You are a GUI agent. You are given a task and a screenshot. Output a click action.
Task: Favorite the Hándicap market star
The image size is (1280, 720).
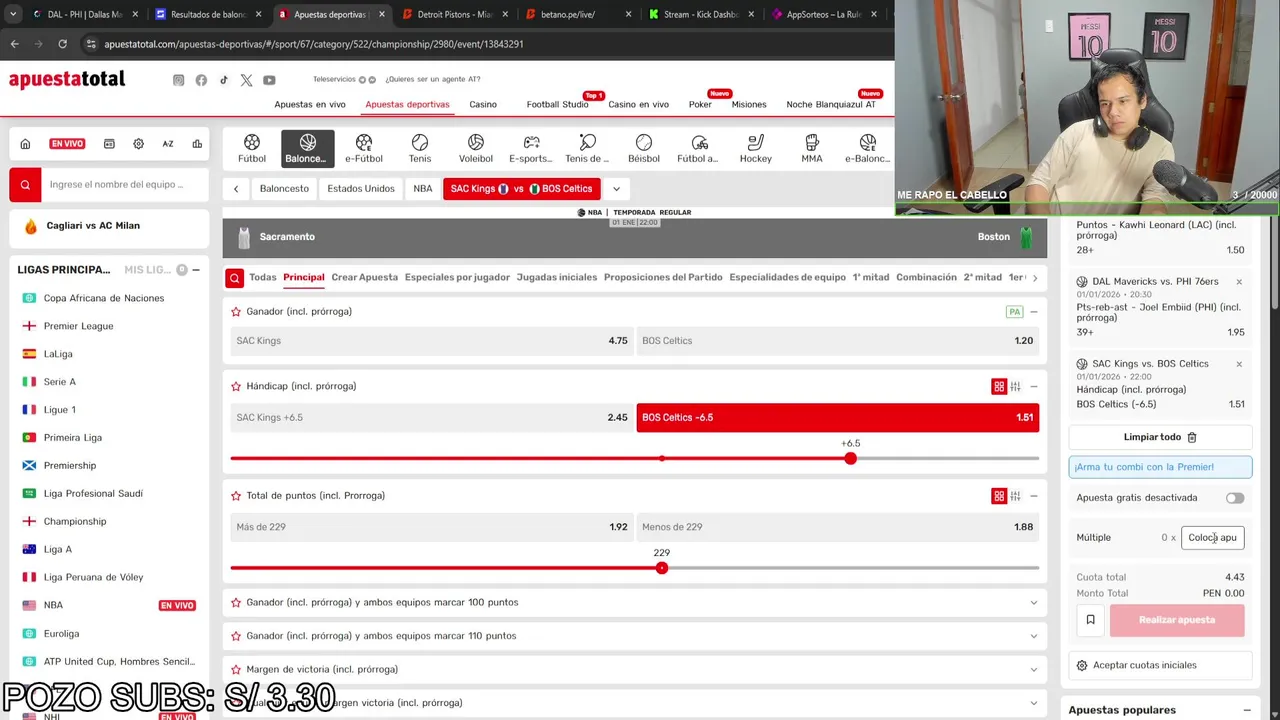tap(236, 386)
